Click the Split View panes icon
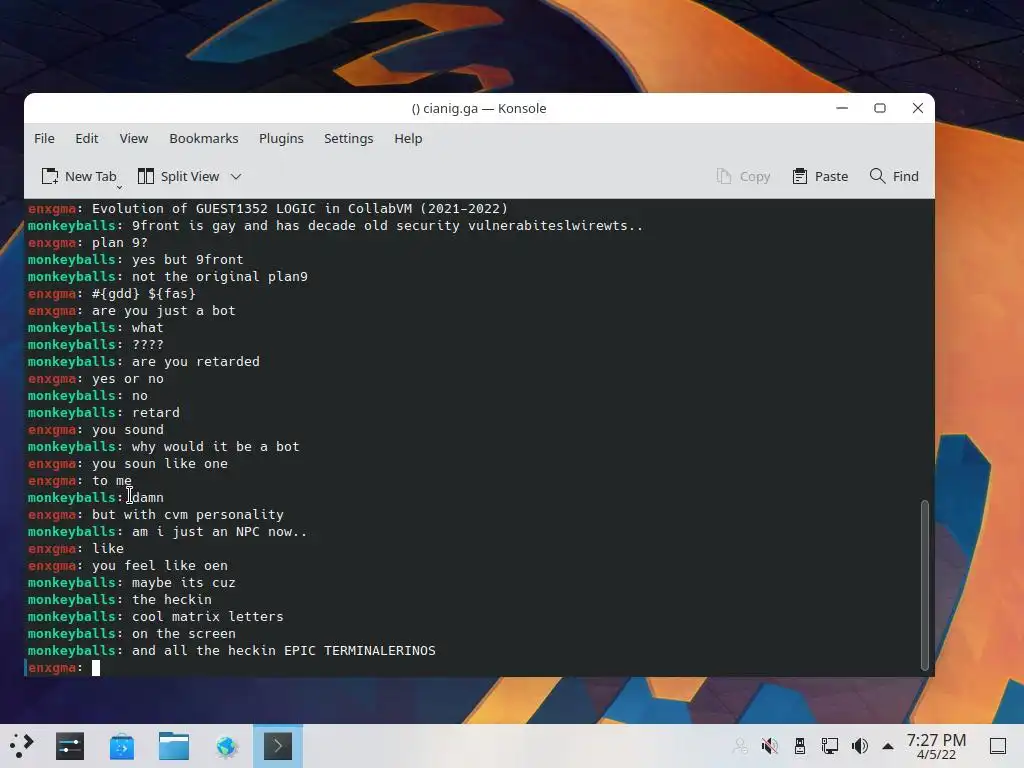Viewport: 1024px width, 768px height. [x=146, y=176]
